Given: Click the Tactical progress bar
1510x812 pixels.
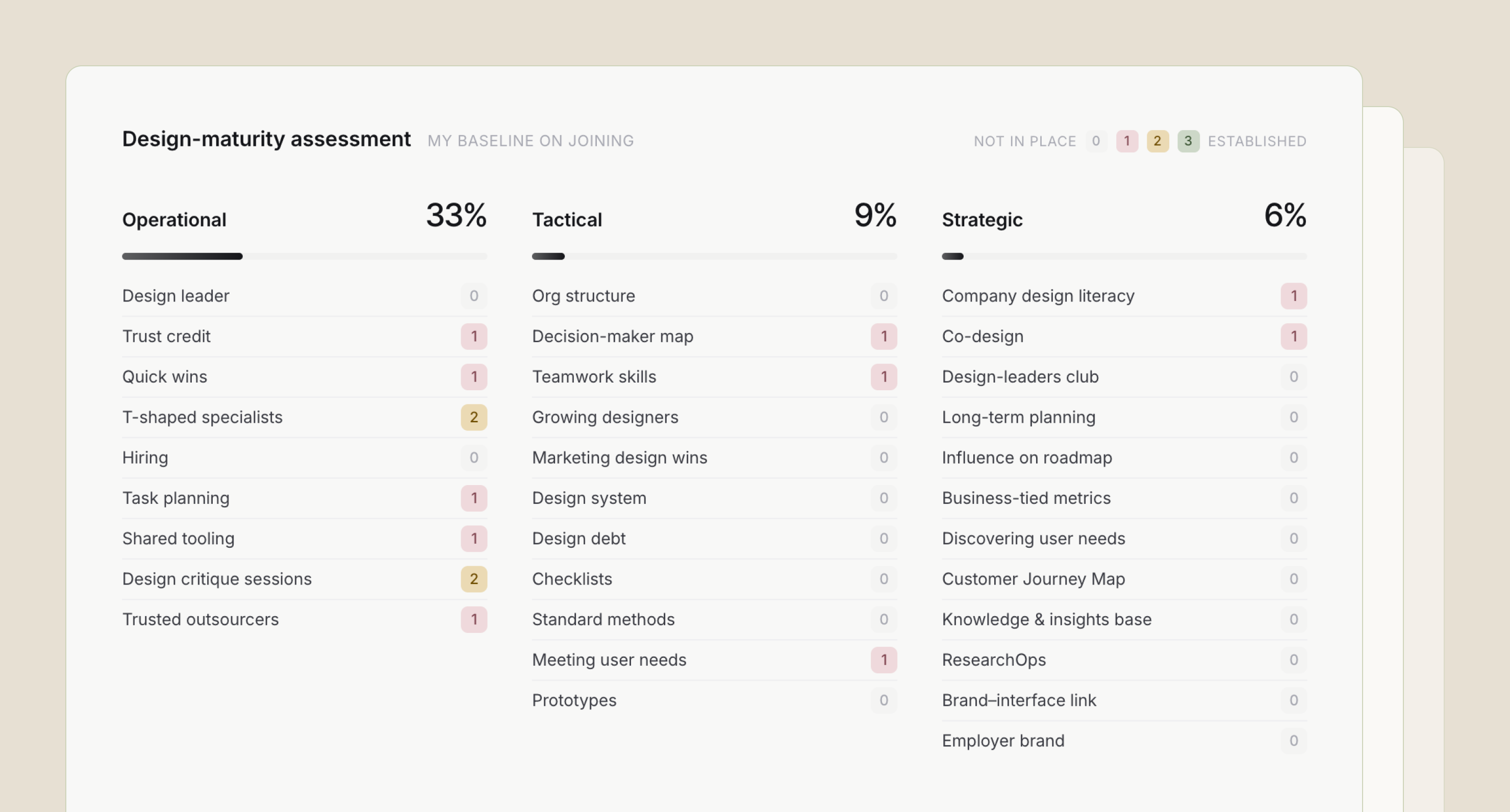Looking at the screenshot, I should tap(714, 256).
